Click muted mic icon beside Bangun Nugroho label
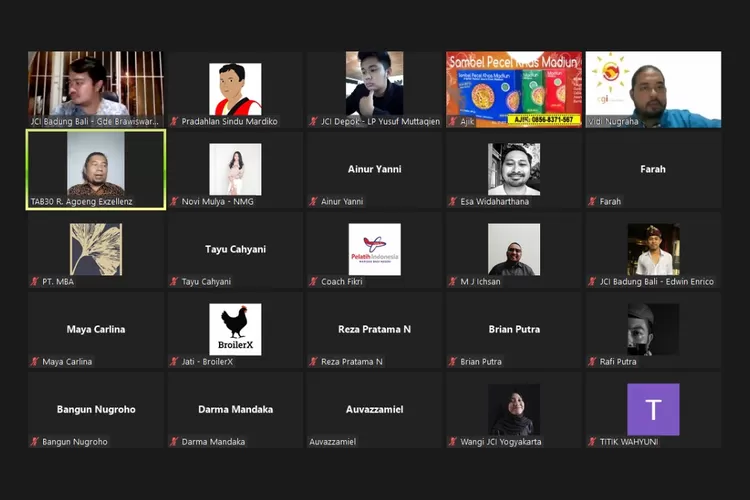Viewport: 750px width, 500px height. [x=35, y=442]
